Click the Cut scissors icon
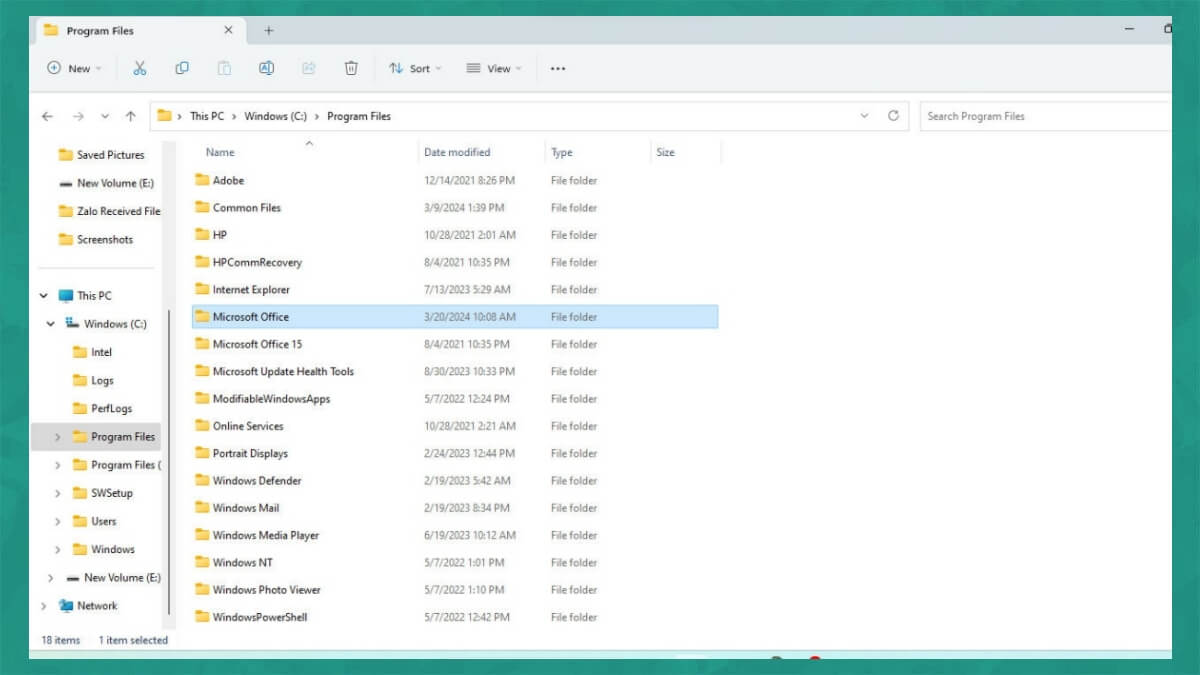This screenshot has width=1200, height=675. click(140, 68)
